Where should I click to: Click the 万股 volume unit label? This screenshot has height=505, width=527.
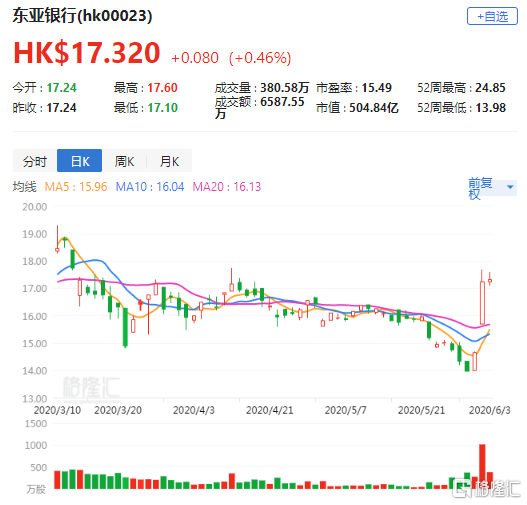tap(36, 489)
